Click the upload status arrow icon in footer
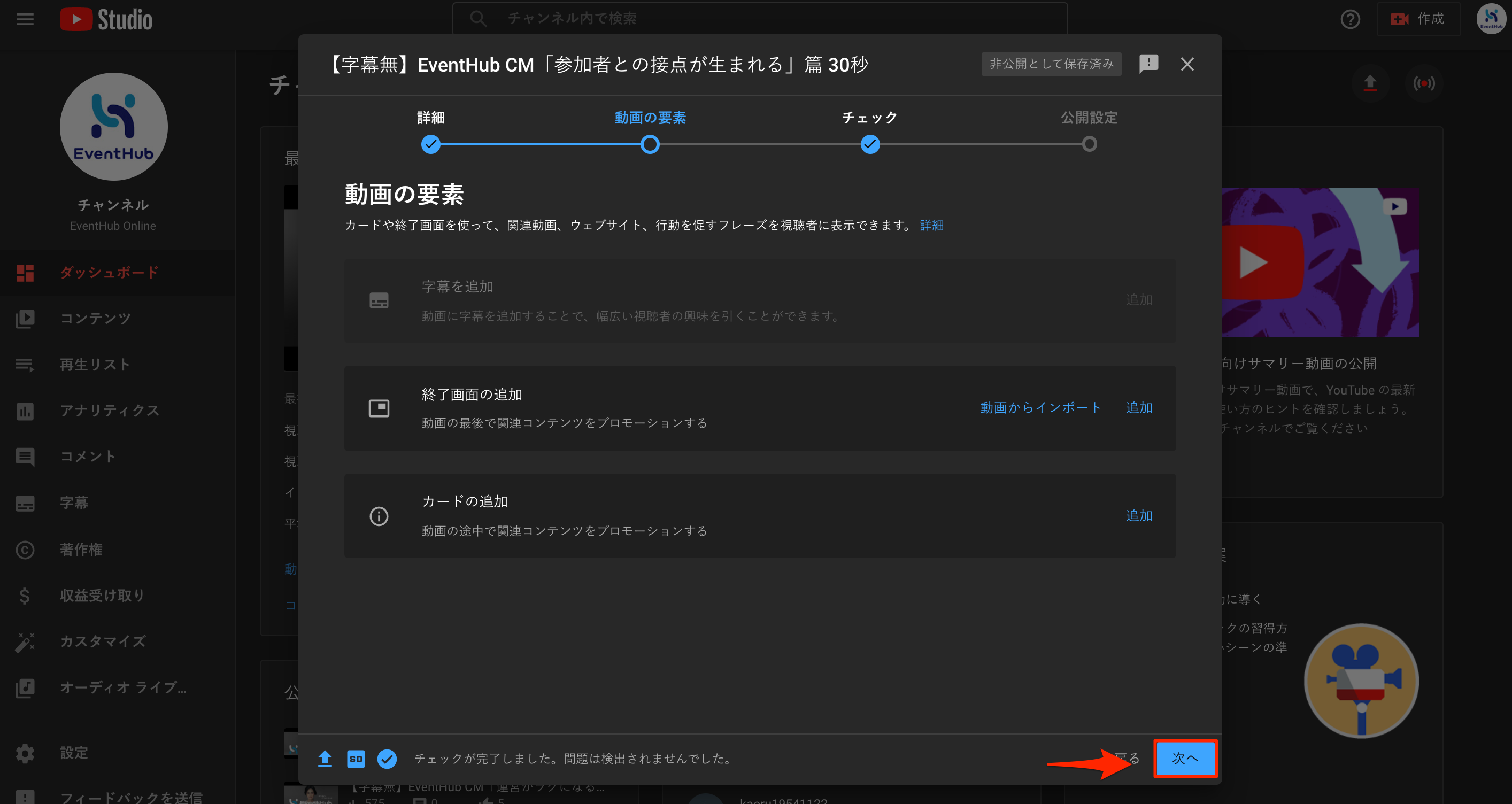Image resolution: width=1512 pixels, height=804 pixels. (325, 759)
